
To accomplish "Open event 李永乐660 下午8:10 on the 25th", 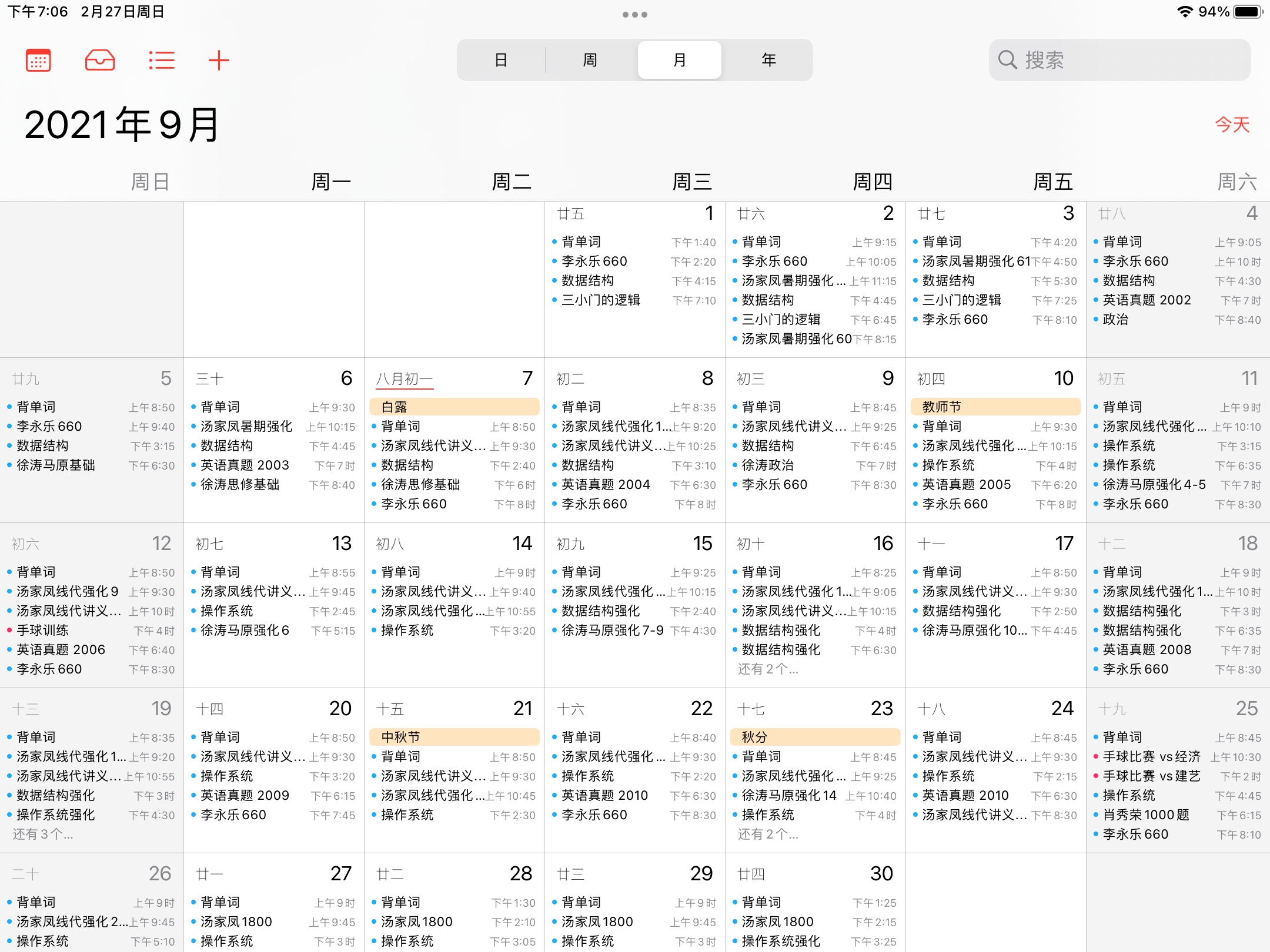I will tap(1178, 834).
